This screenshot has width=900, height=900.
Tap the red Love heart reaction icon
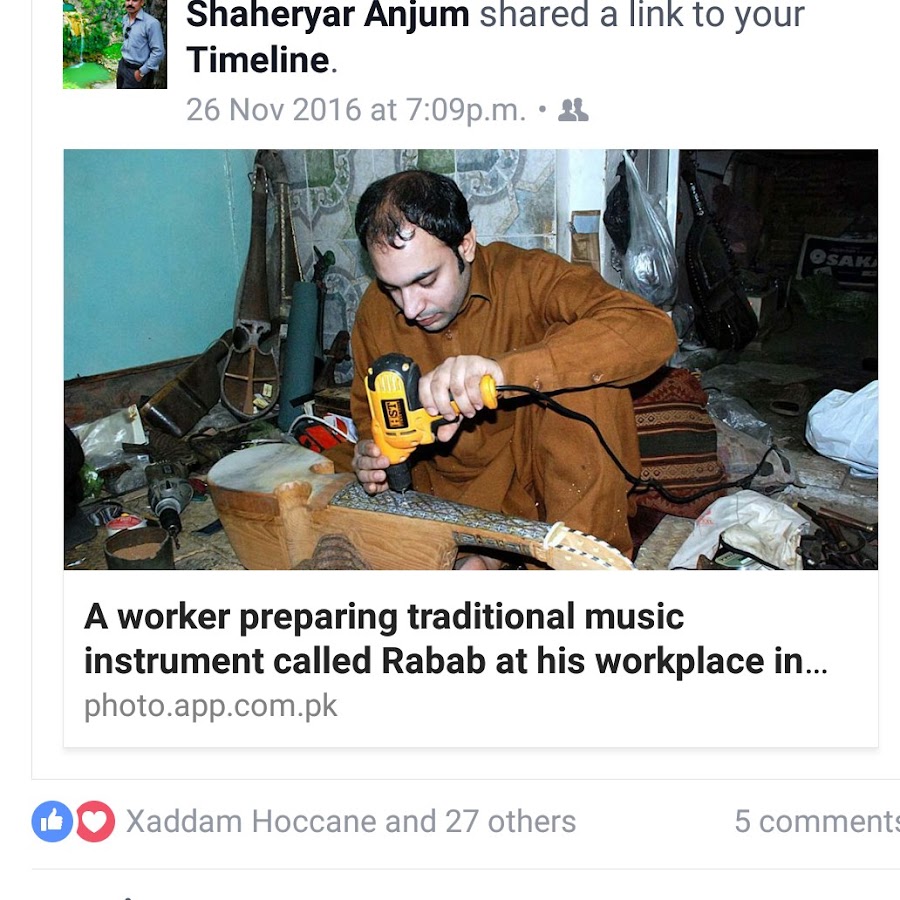click(95, 821)
